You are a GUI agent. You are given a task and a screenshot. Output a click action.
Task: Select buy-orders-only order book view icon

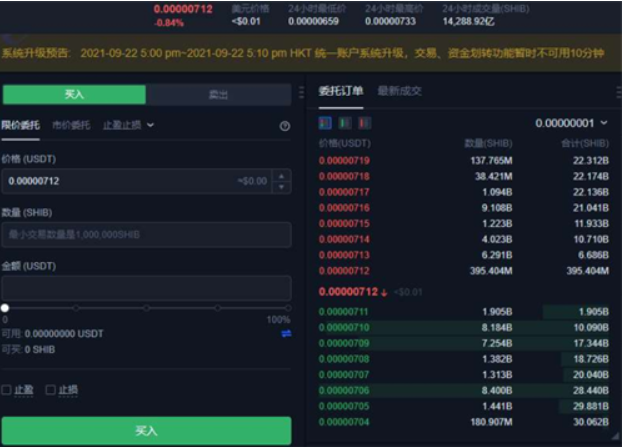345,123
